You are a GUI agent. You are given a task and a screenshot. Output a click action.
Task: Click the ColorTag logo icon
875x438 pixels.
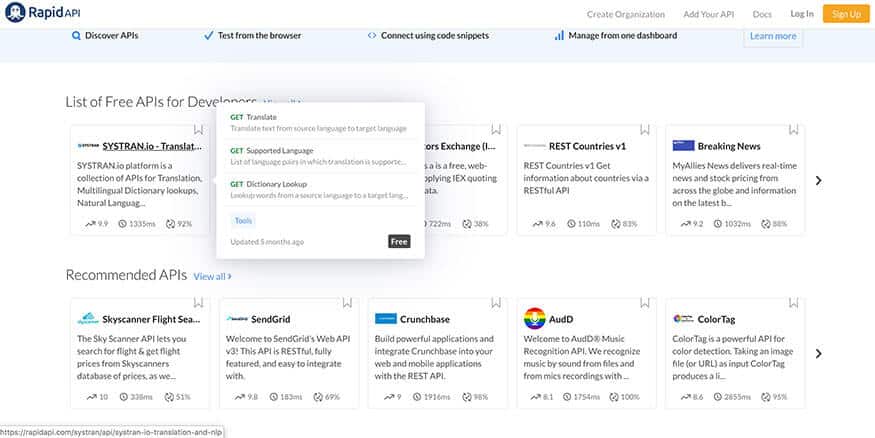coord(683,319)
